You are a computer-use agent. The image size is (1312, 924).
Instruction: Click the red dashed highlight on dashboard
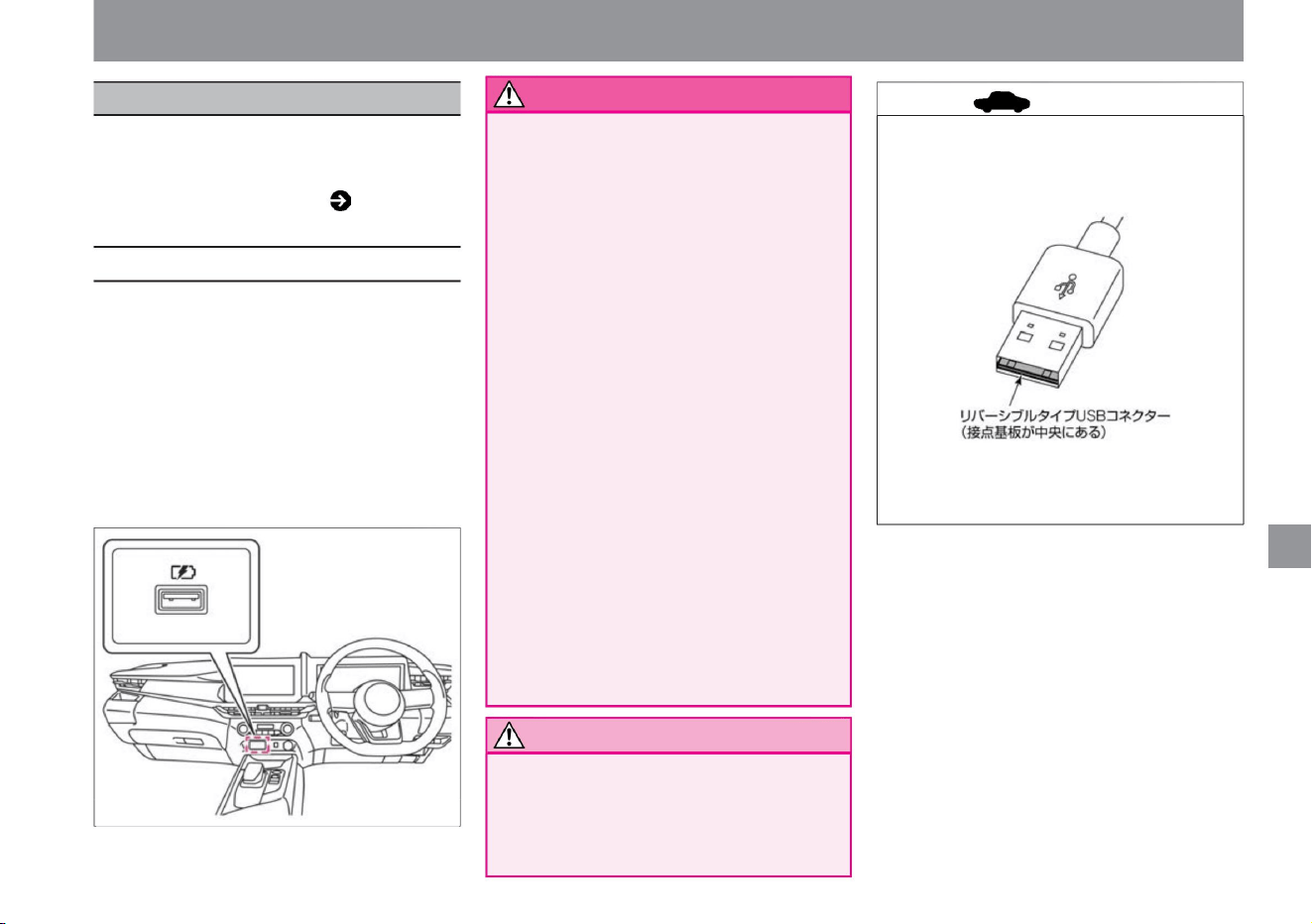point(257,744)
